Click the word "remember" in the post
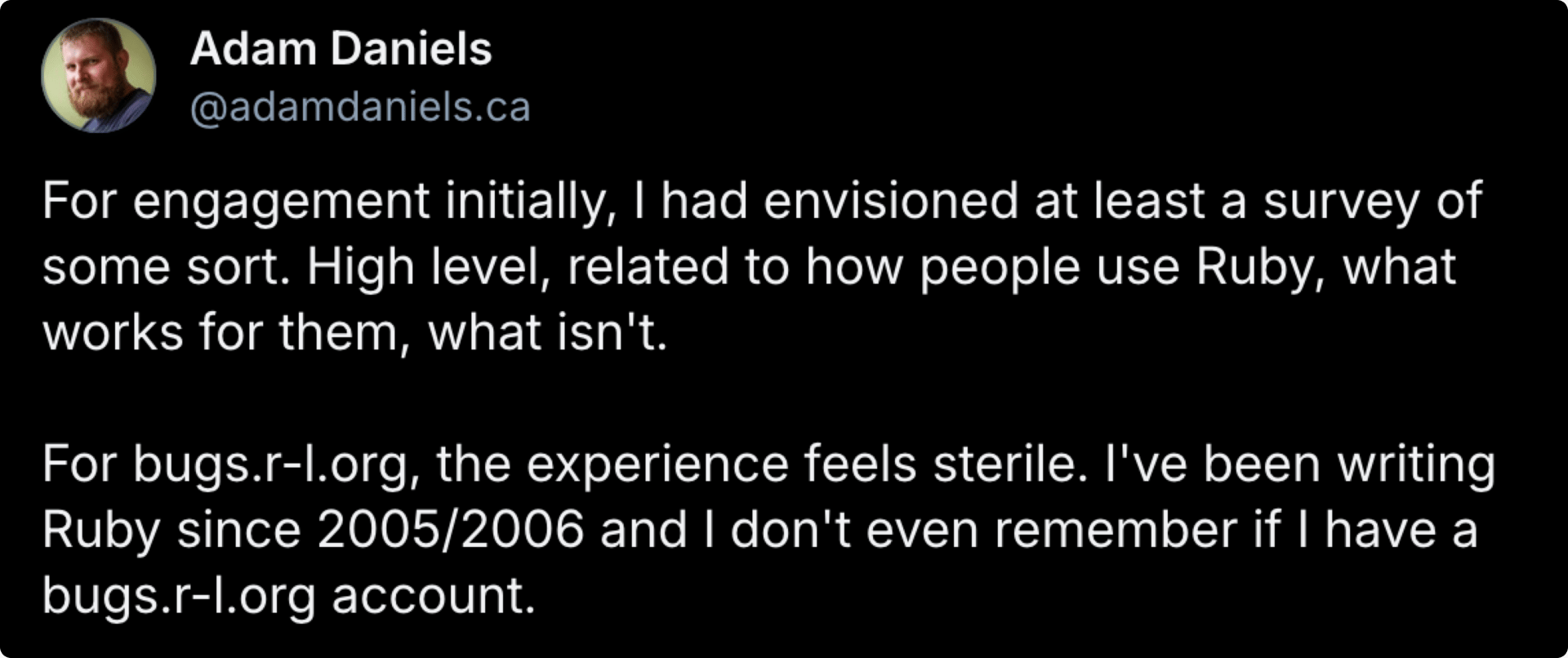1568x658 pixels. pos(1116,530)
